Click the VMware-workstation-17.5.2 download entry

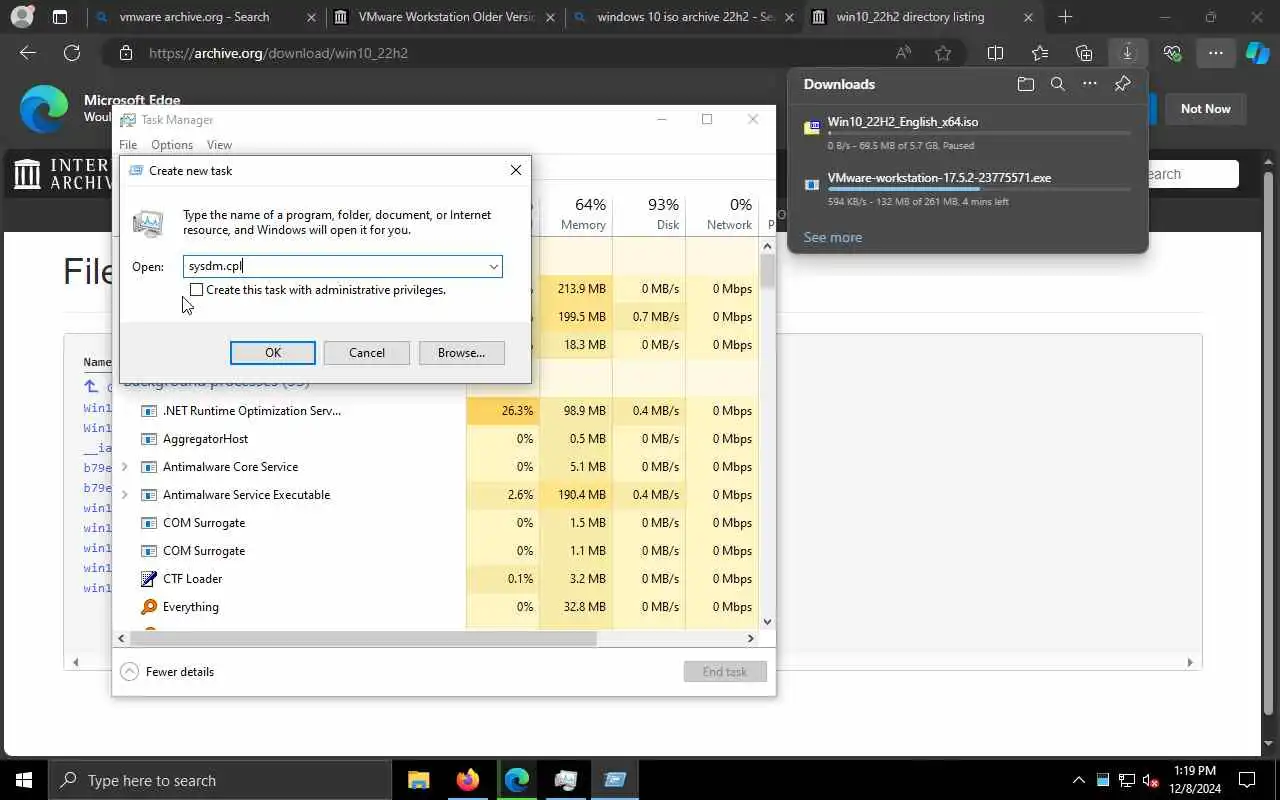click(968, 188)
